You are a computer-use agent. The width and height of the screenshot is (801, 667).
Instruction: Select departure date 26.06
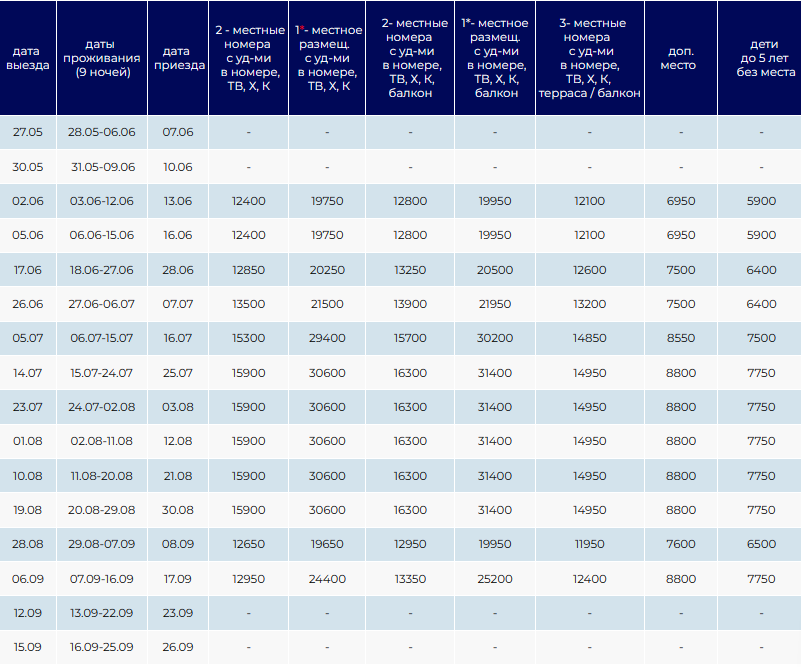[28, 304]
